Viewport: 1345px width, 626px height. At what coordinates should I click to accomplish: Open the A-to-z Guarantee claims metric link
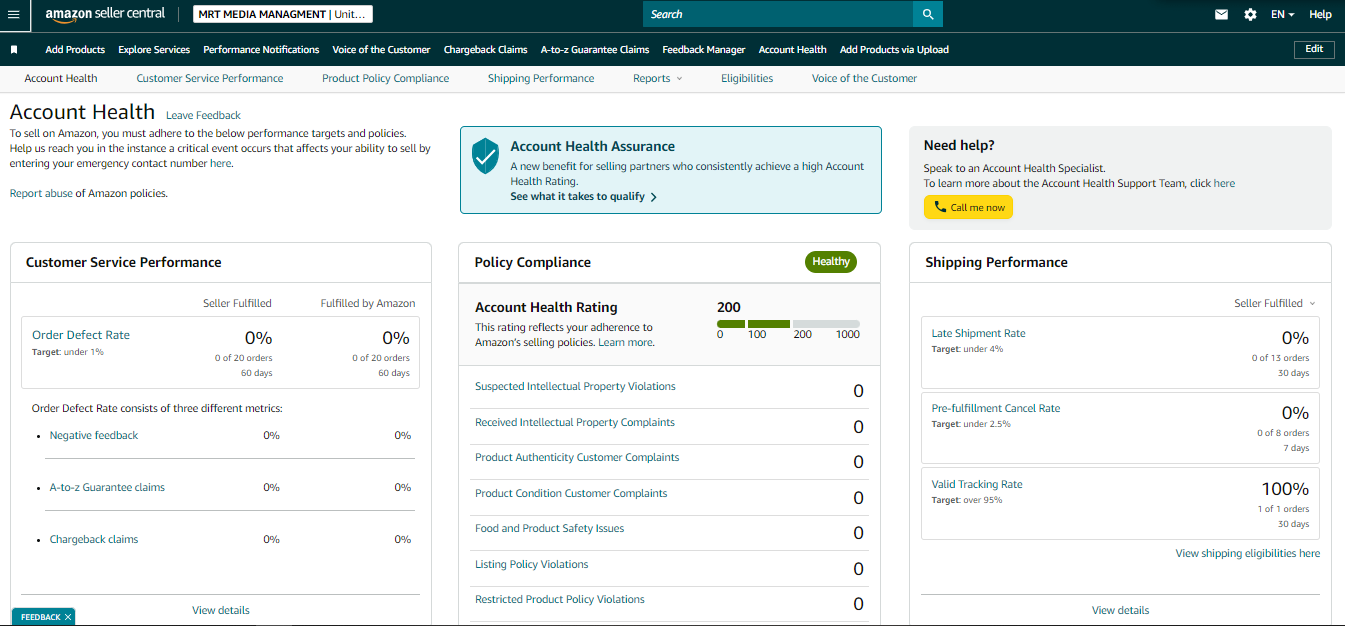[107, 487]
